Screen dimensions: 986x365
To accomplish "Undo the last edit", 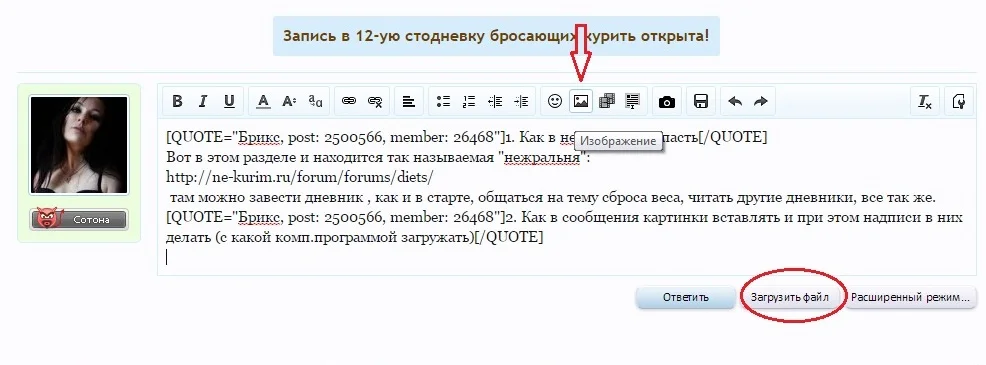I will click(x=734, y=101).
